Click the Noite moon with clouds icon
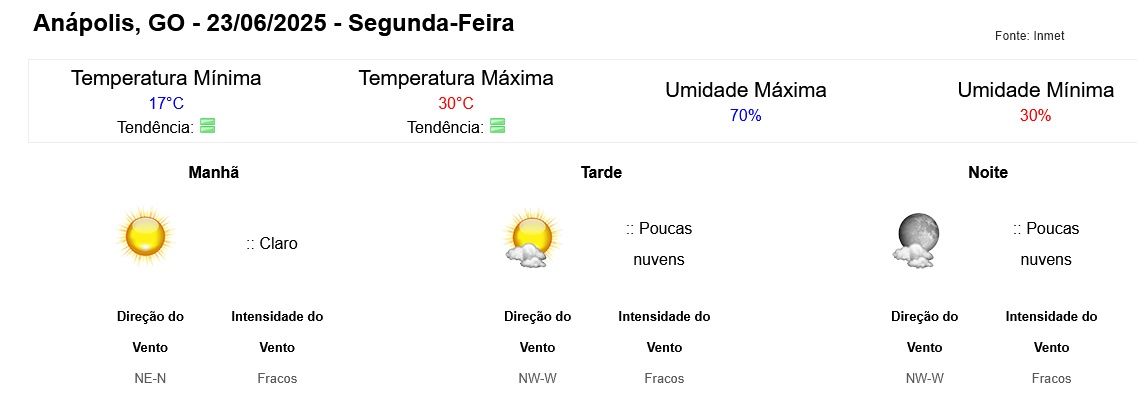The width and height of the screenshot is (1137, 402). (917, 239)
